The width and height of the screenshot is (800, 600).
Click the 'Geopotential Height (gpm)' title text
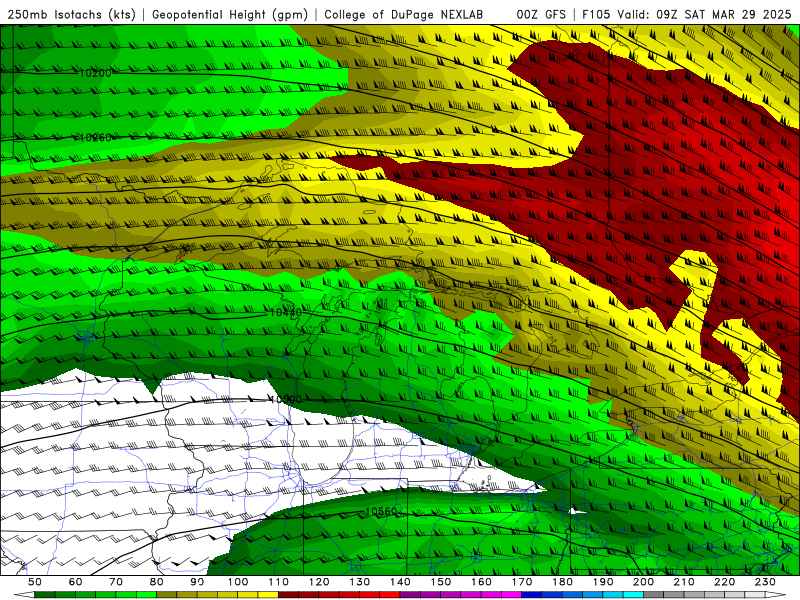pyautogui.click(x=230, y=15)
